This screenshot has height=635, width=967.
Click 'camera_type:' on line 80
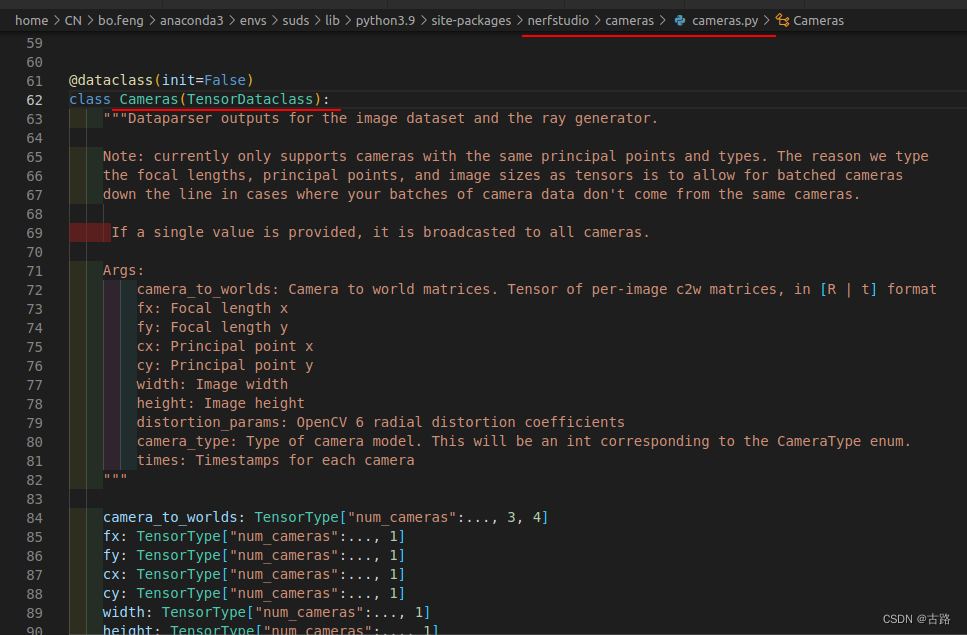click(187, 442)
